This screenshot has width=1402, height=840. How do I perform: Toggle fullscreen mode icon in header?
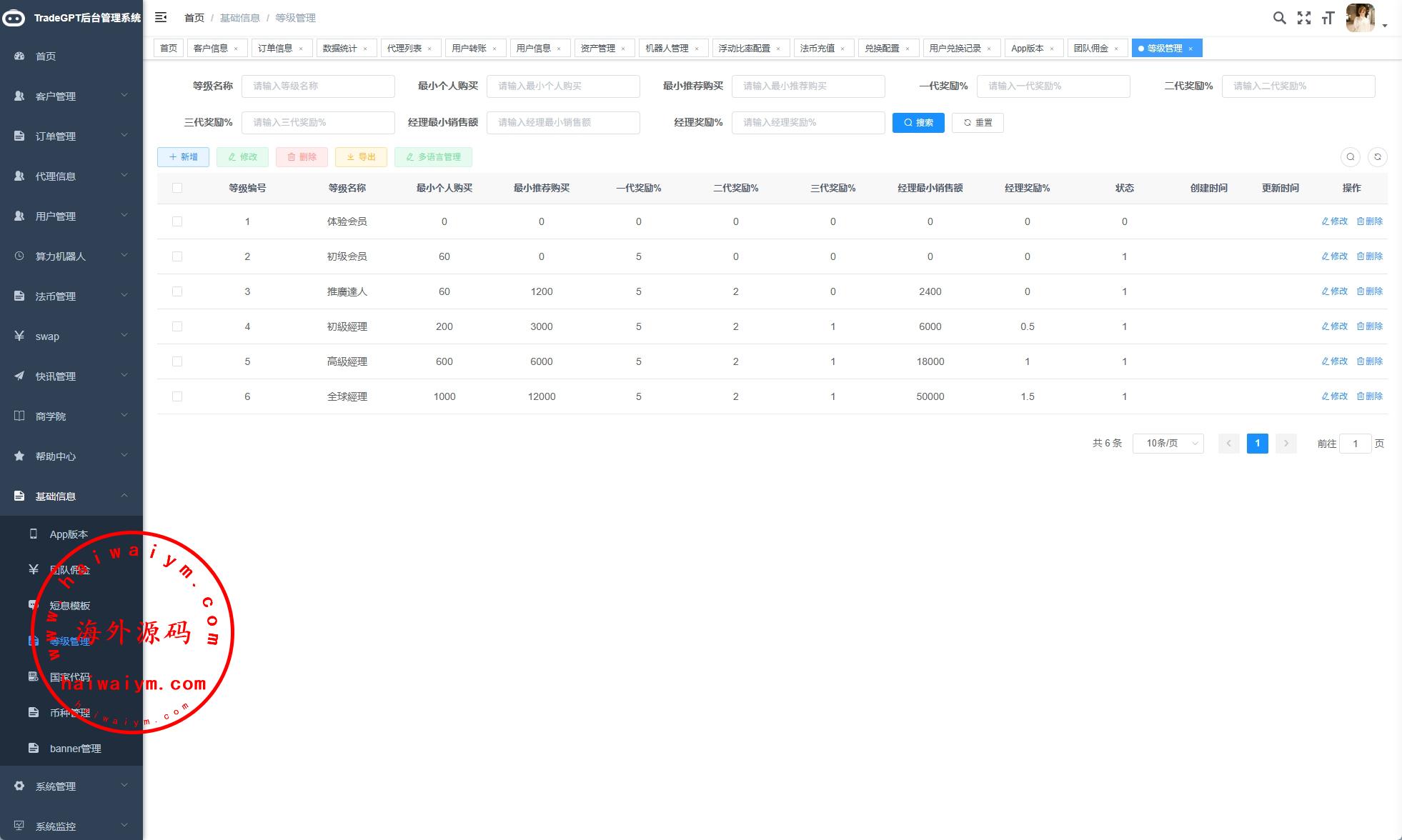(1304, 18)
